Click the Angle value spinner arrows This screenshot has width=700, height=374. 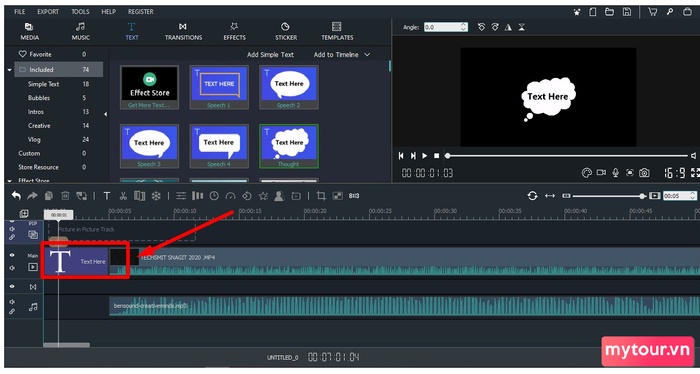[463, 27]
